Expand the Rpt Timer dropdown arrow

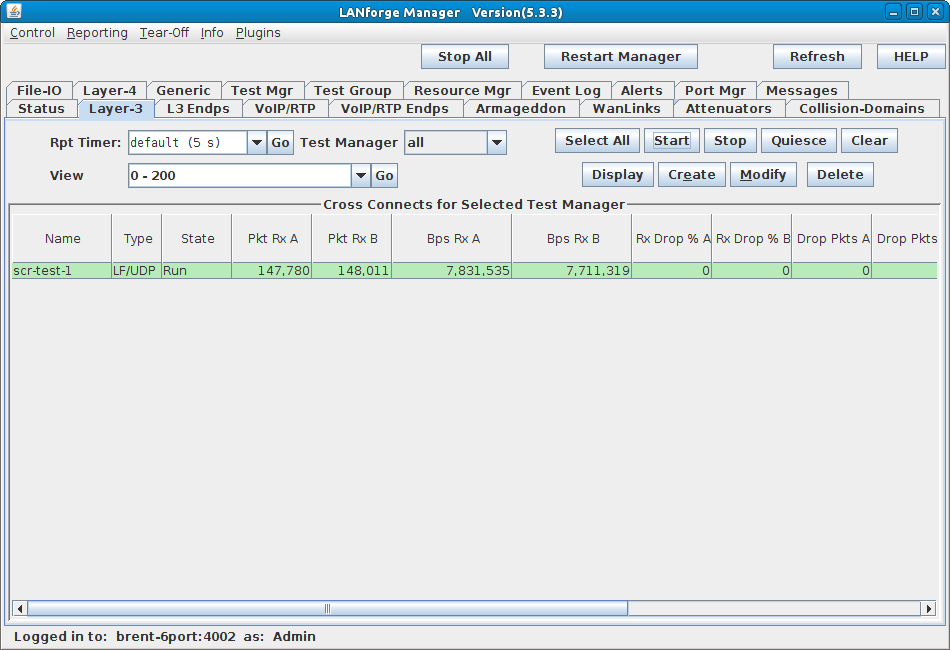[257, 143]
